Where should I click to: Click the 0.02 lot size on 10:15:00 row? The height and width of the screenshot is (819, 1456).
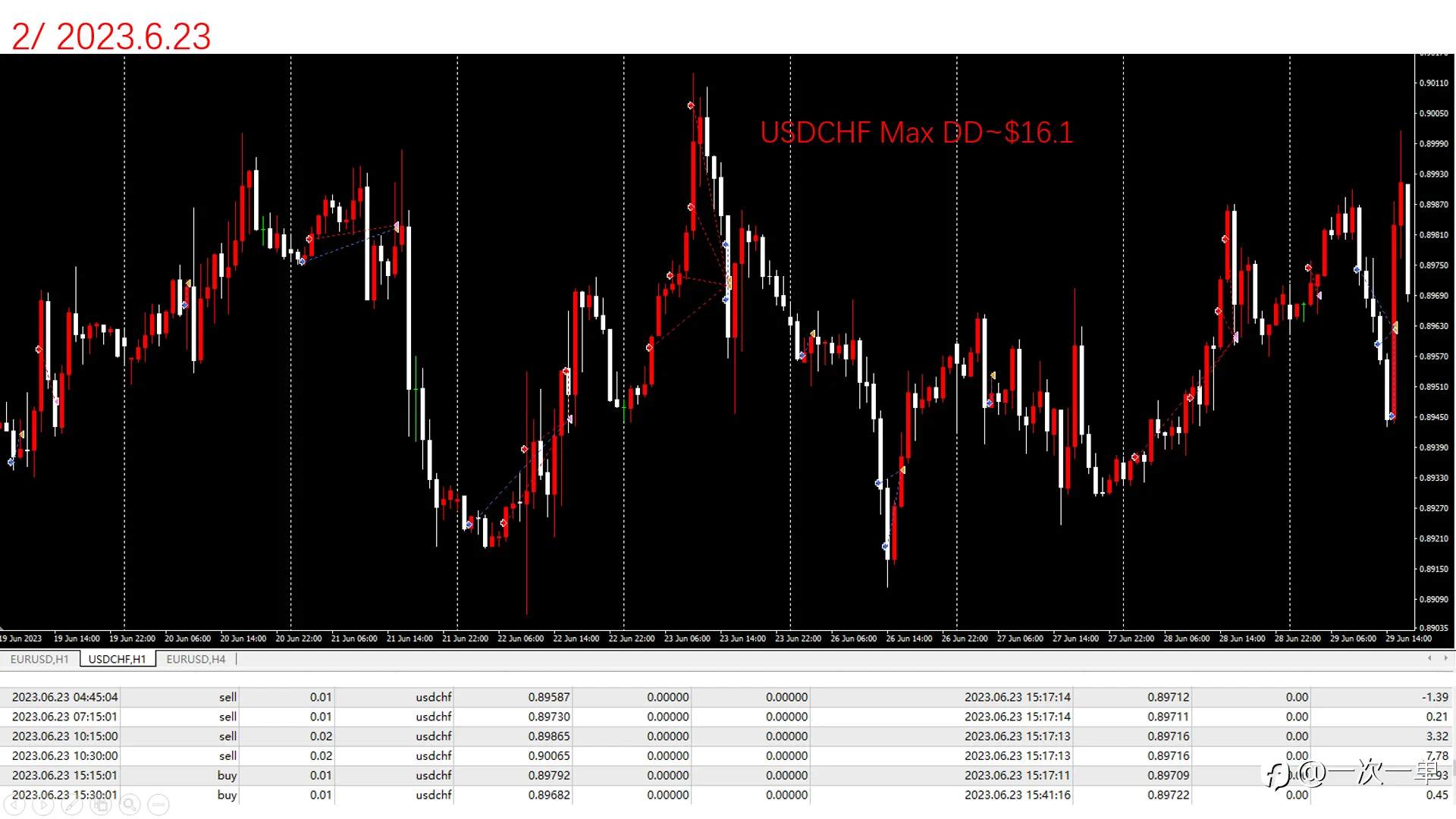tap(321, 736)
